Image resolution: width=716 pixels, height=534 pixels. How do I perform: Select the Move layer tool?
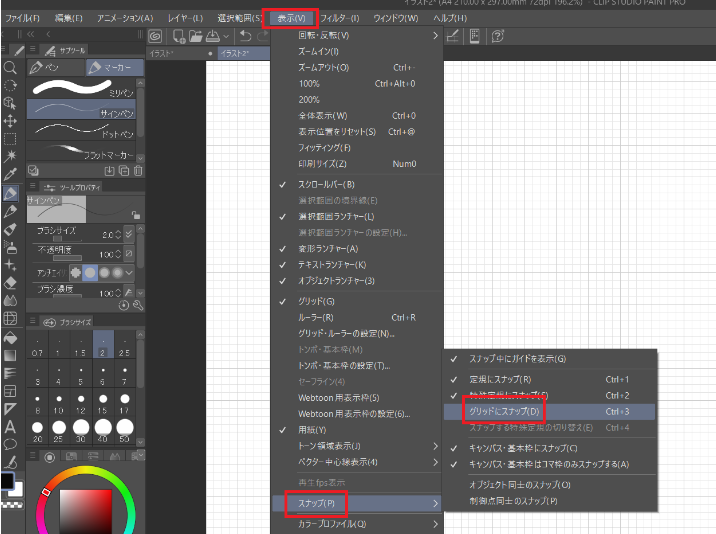10,120
